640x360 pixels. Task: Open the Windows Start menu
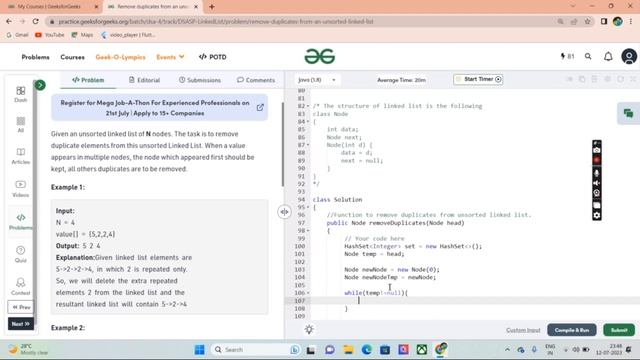(200, 349)
